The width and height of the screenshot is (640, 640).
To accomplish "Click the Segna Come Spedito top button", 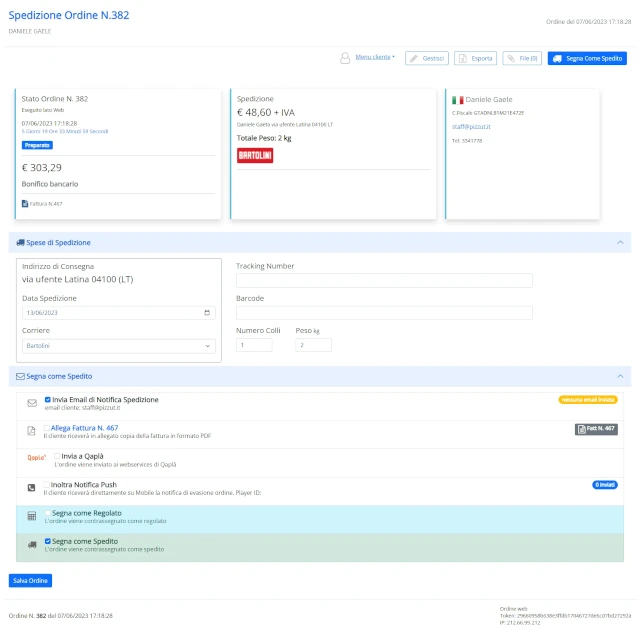I will [x=587, y=58].
